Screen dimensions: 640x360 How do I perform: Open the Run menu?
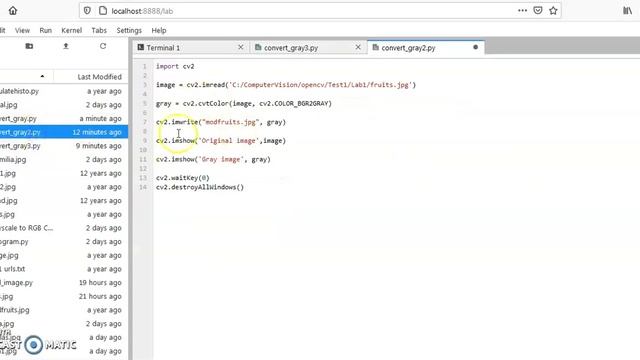point(46,30)
